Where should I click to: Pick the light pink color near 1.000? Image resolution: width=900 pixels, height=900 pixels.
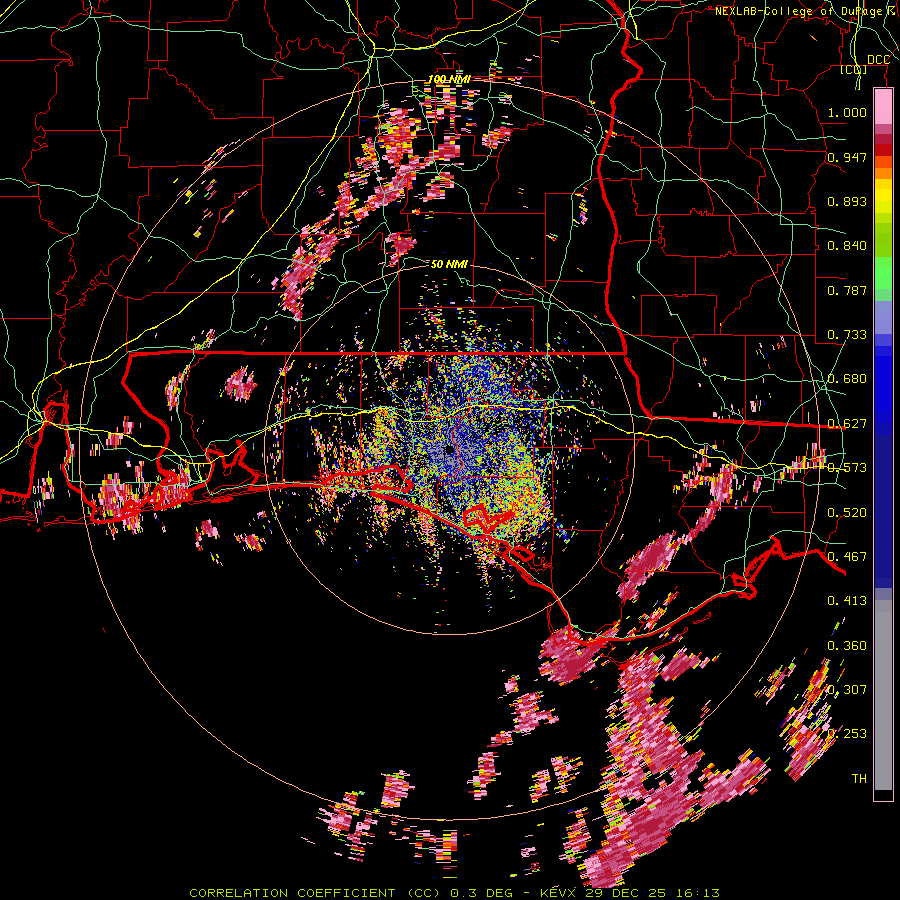(x=883, y=107)
